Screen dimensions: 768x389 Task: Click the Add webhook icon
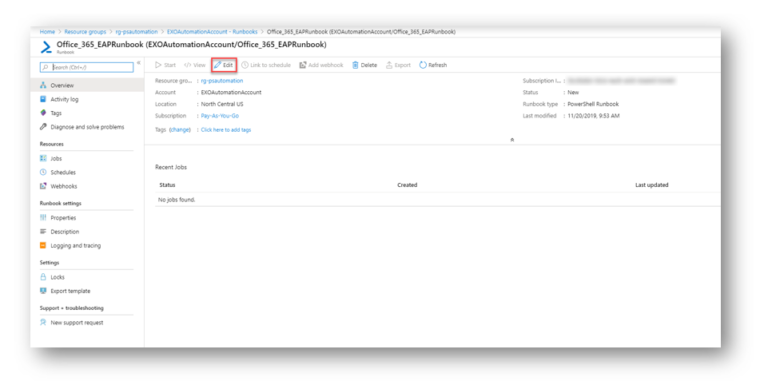pos(303,65)
